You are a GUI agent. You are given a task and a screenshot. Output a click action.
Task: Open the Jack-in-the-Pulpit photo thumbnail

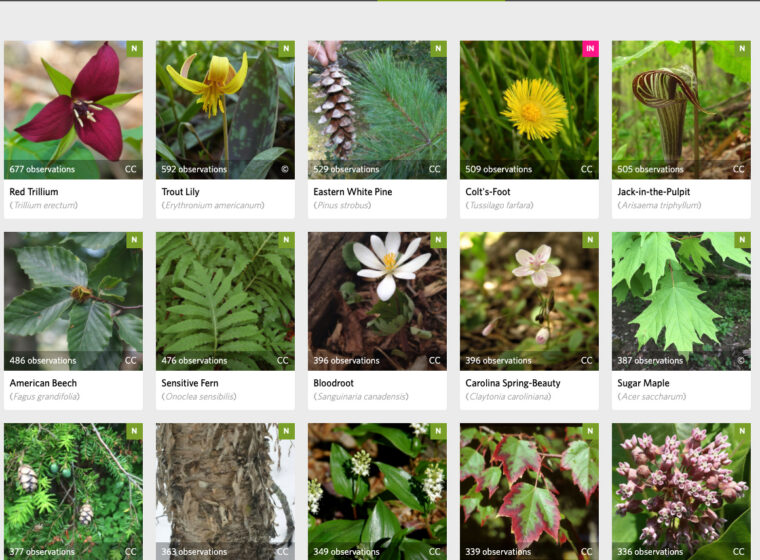[x=681, y=110]
